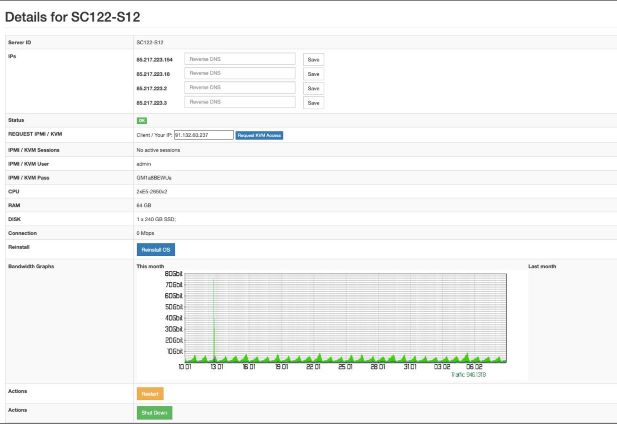Click the green Shut Down button
The height and width of the screenshot is (424, 617).
[154, 412]
